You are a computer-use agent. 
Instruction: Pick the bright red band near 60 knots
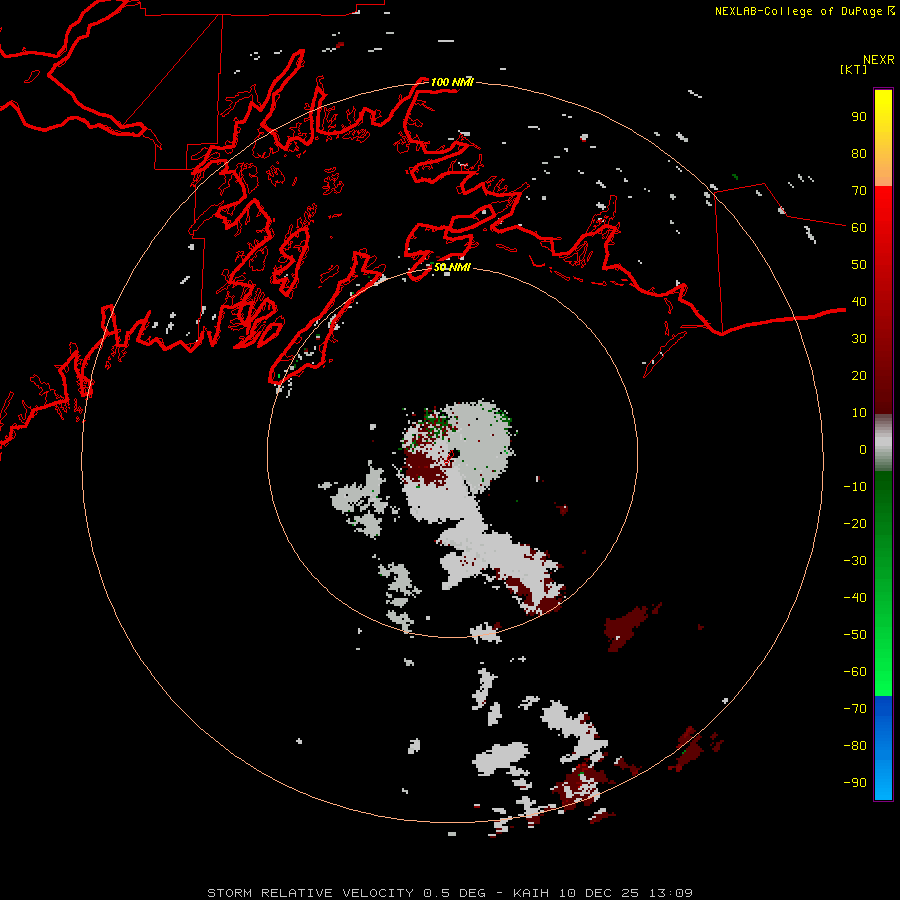pos(883,215)
